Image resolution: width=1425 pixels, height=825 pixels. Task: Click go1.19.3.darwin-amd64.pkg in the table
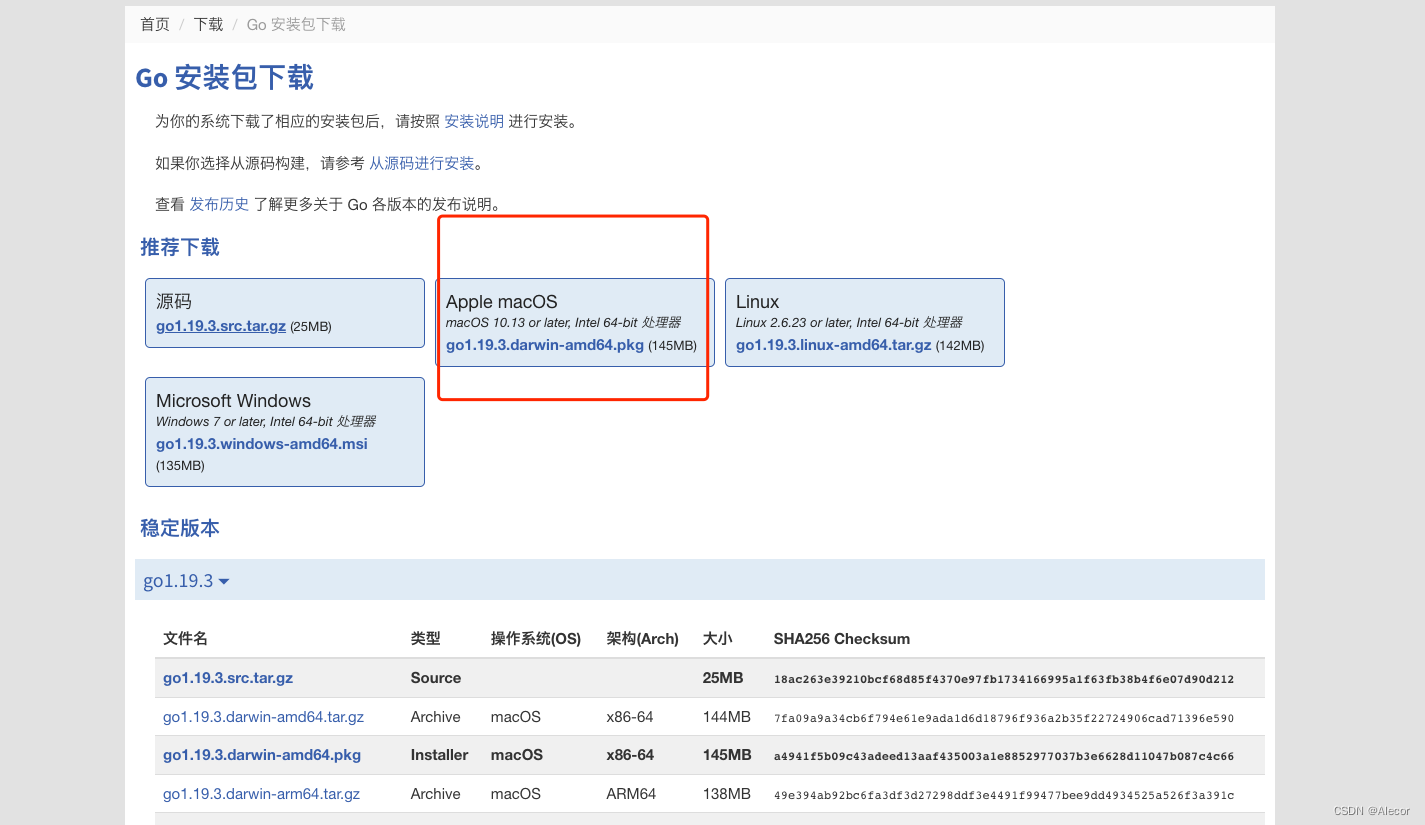pyautogui.click(x=262, y=755)
